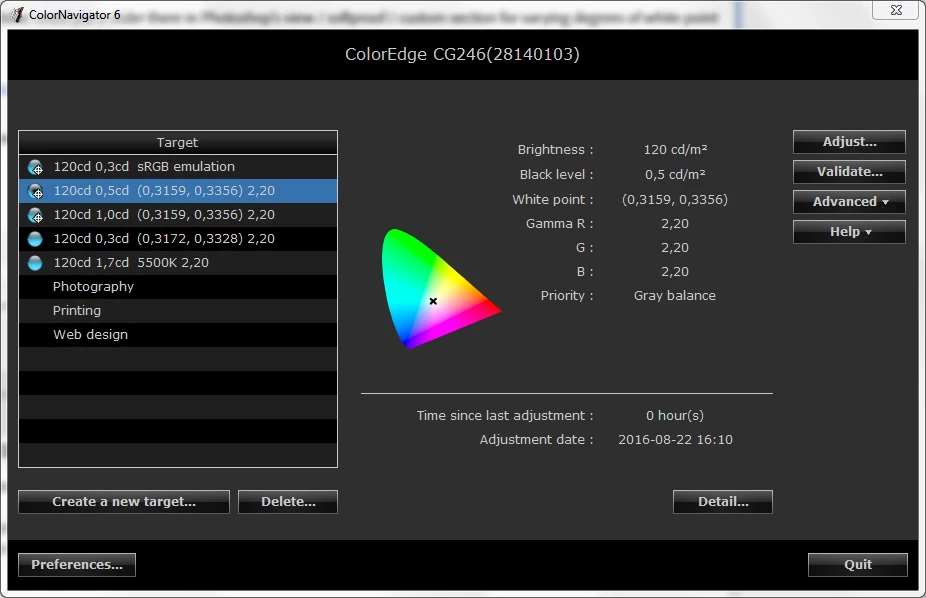Open the Help dropdown menu

click(849, 232)
